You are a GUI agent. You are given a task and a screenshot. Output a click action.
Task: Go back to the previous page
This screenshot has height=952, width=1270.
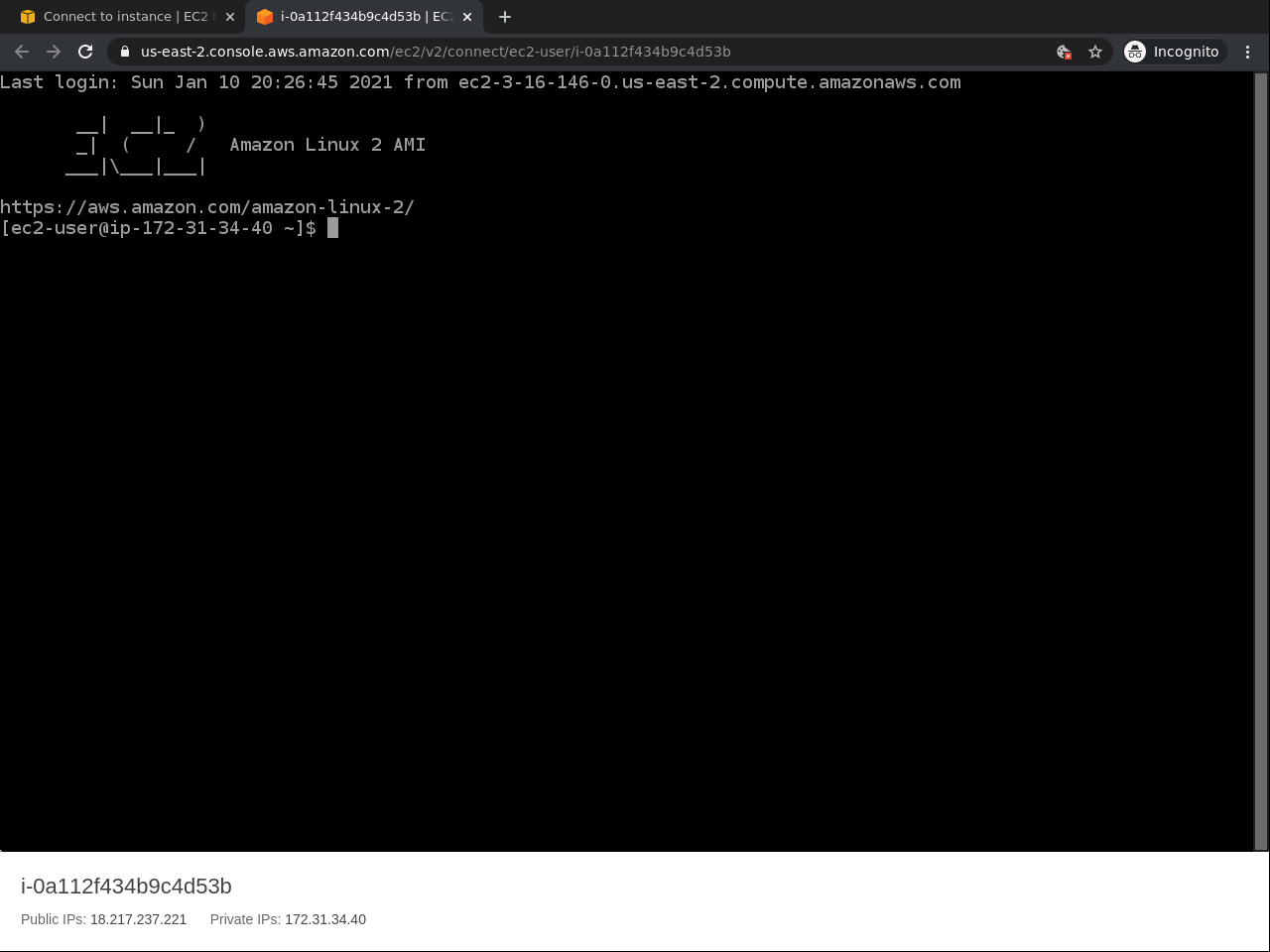[22, 52]
